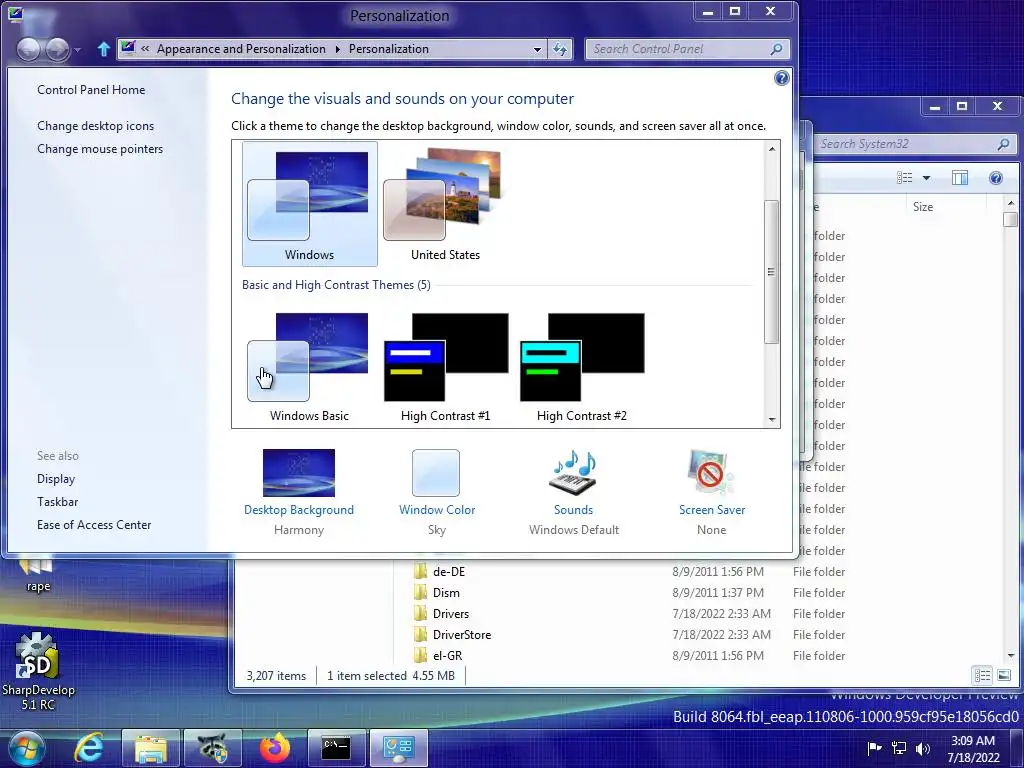Launch Firefox from taskbar
Screen dimensions: 1024x768
274,748
